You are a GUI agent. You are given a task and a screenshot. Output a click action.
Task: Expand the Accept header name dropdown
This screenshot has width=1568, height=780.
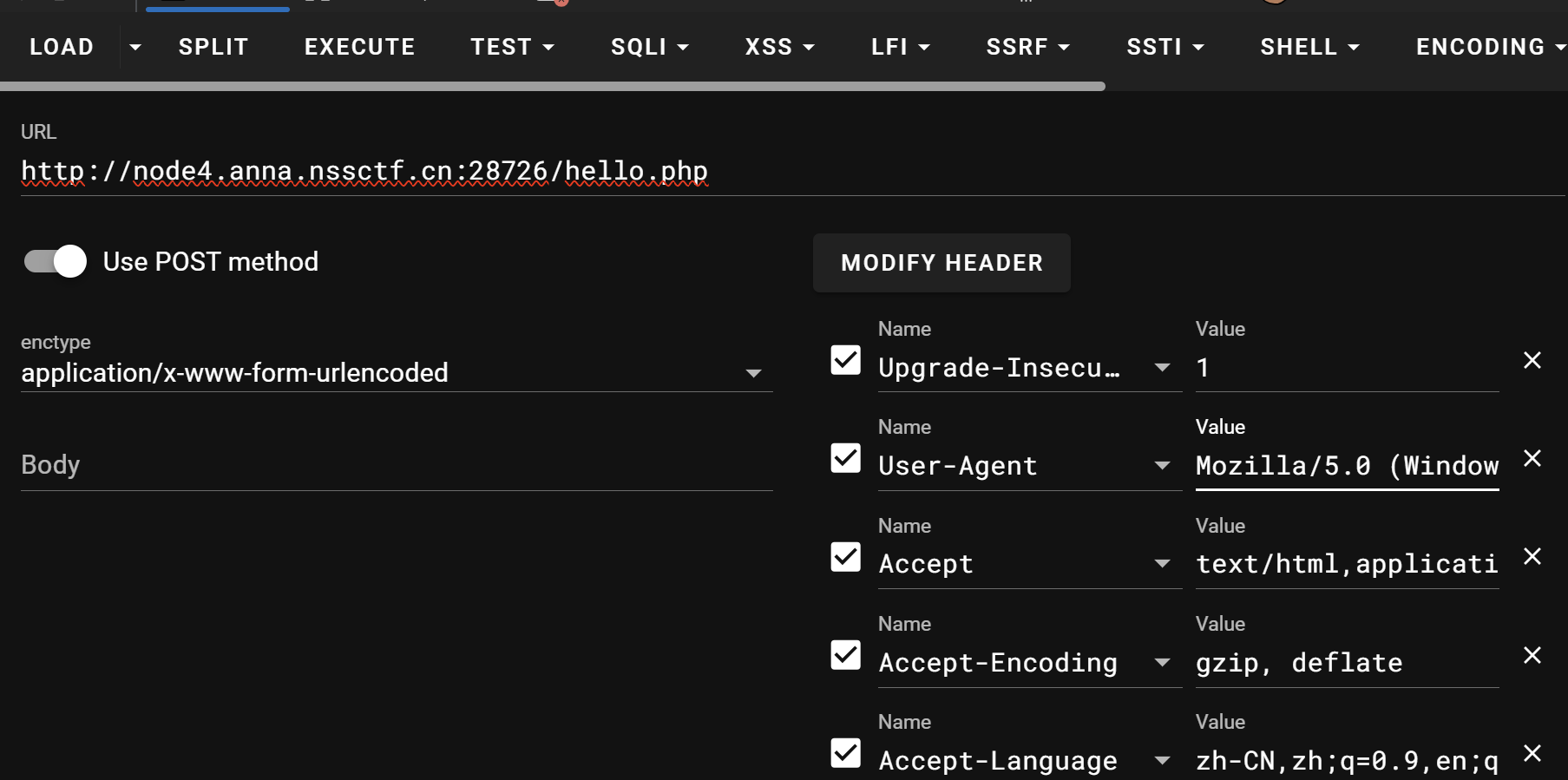[1162, 564]
